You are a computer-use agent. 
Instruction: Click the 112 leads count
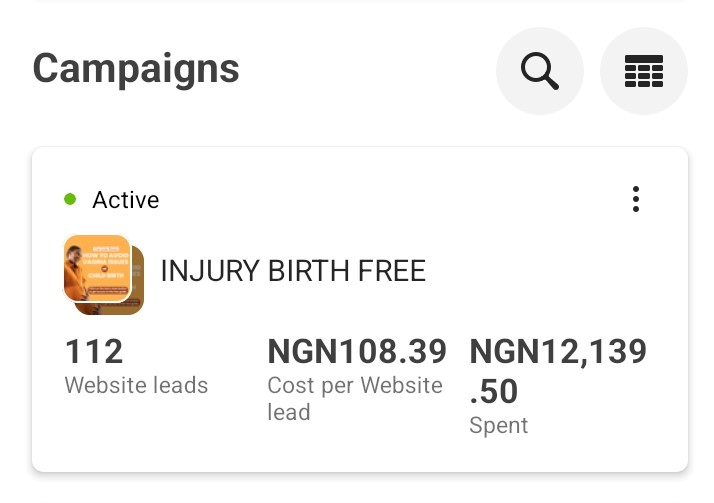[94, 352]
